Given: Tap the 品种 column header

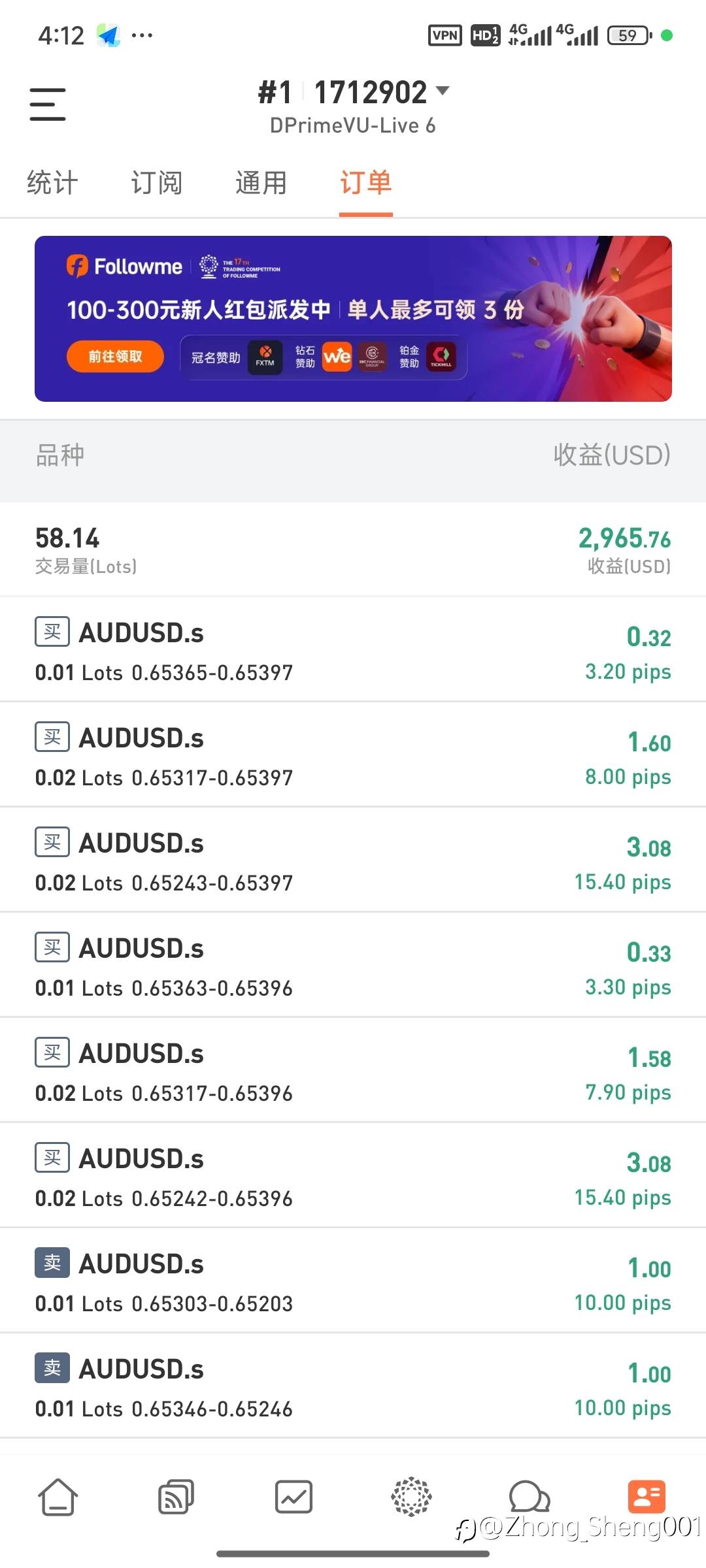Looking at the screenshot, I should (x=60, y=455).
